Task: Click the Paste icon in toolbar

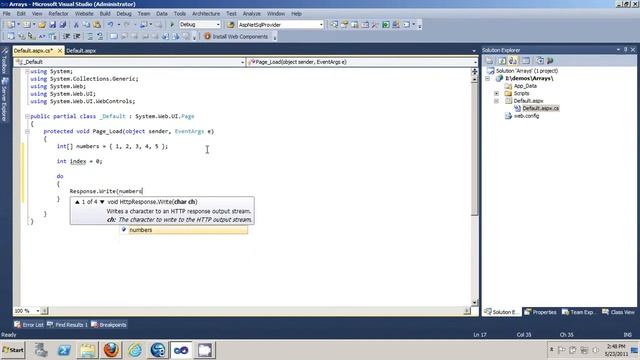Action: pos(97,25)
